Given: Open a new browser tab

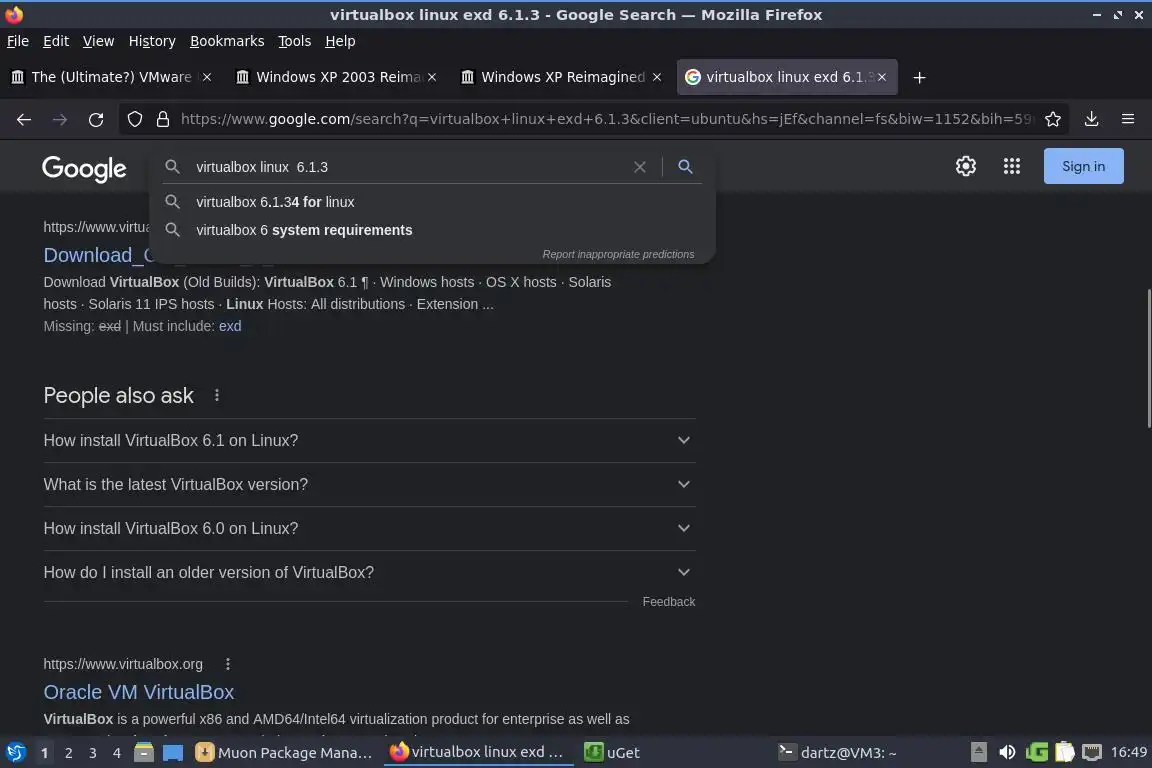Looking at the screenshot, I should 919,77.
